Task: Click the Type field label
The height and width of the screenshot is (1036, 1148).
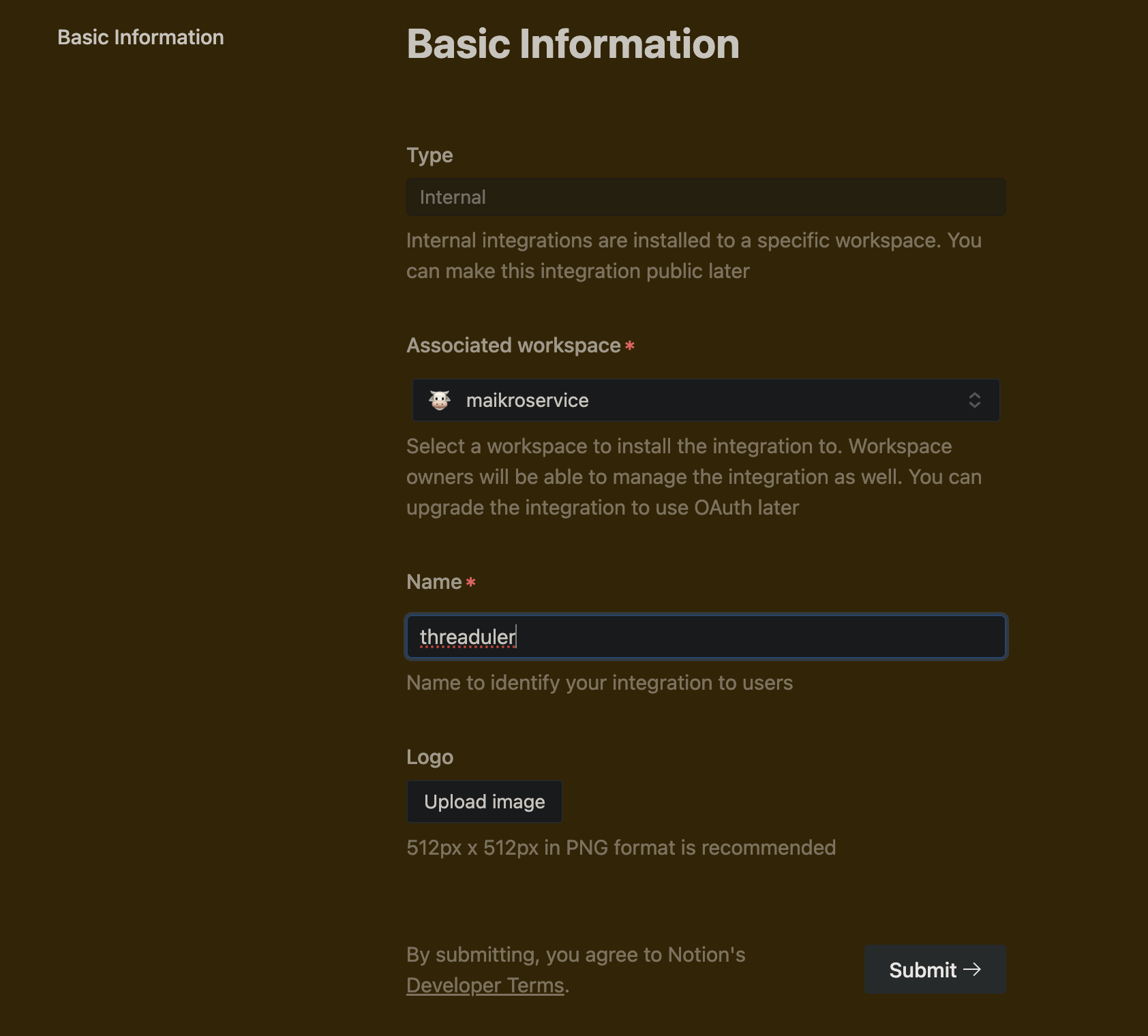Action: point(429,155)
